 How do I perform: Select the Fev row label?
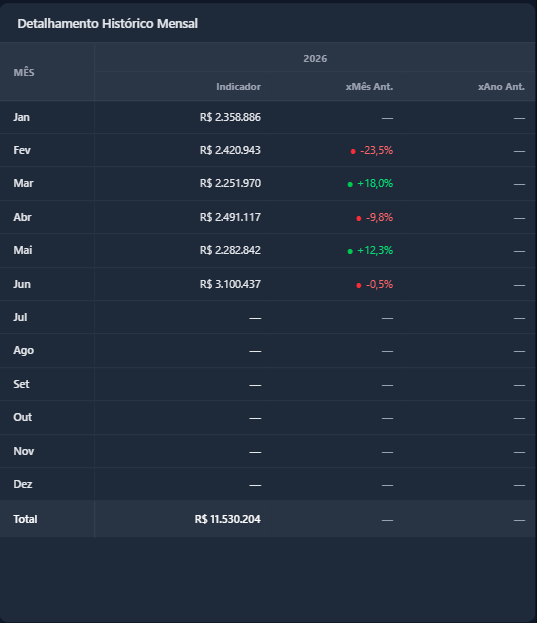[x=22, y=150]
